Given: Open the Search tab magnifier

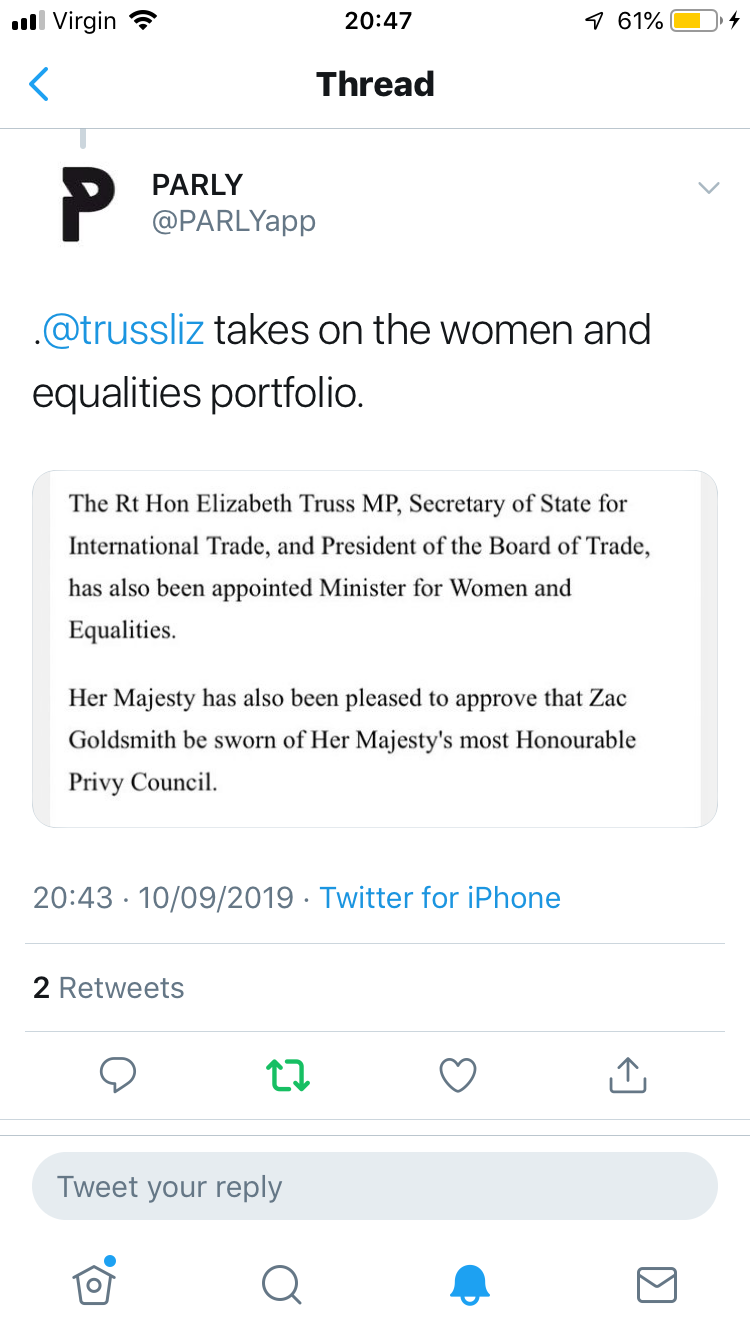Looking at the screenshot, I should [x=281, y=1284].
